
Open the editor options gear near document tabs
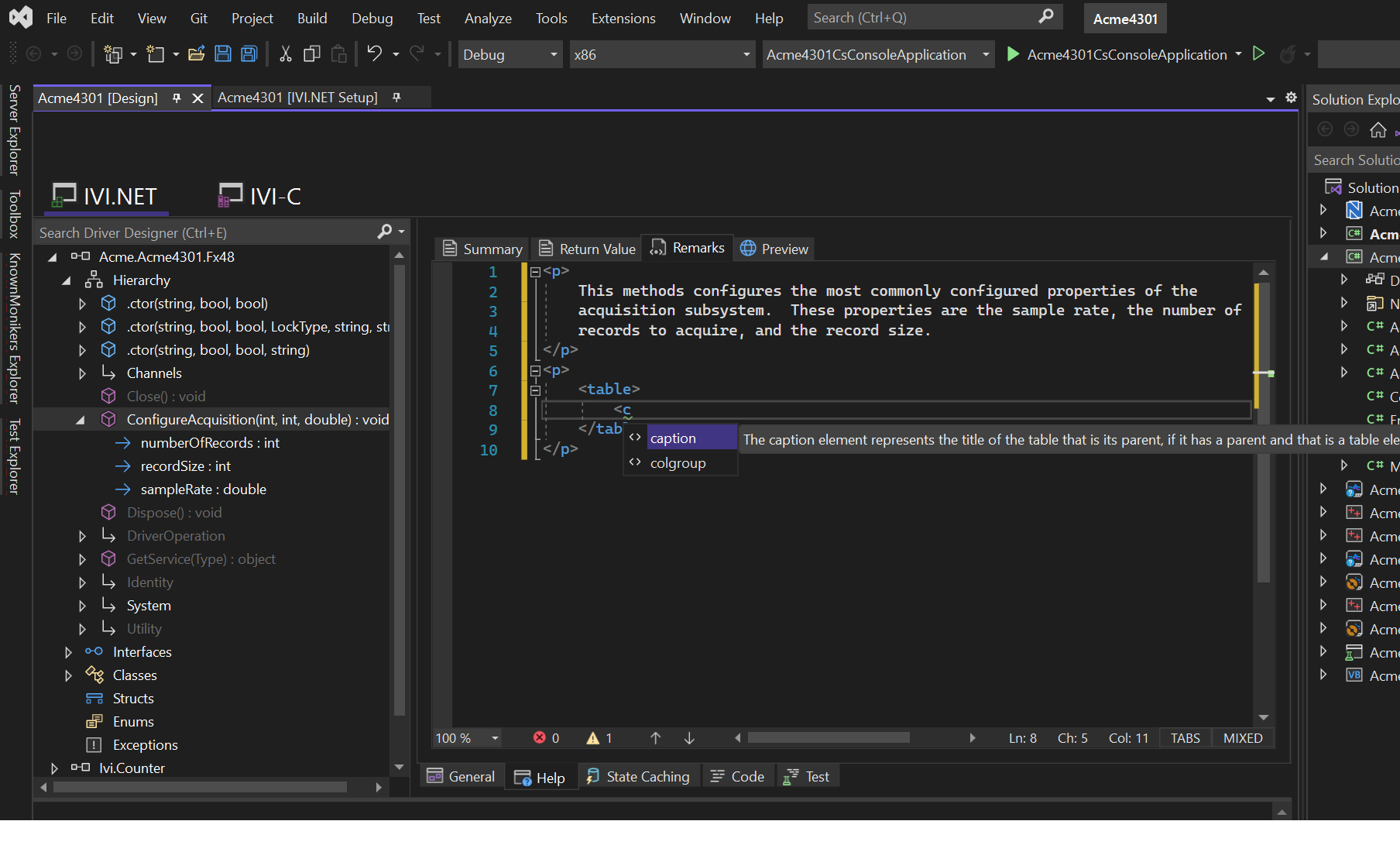pyautogui.click(x=1291, y=98)
